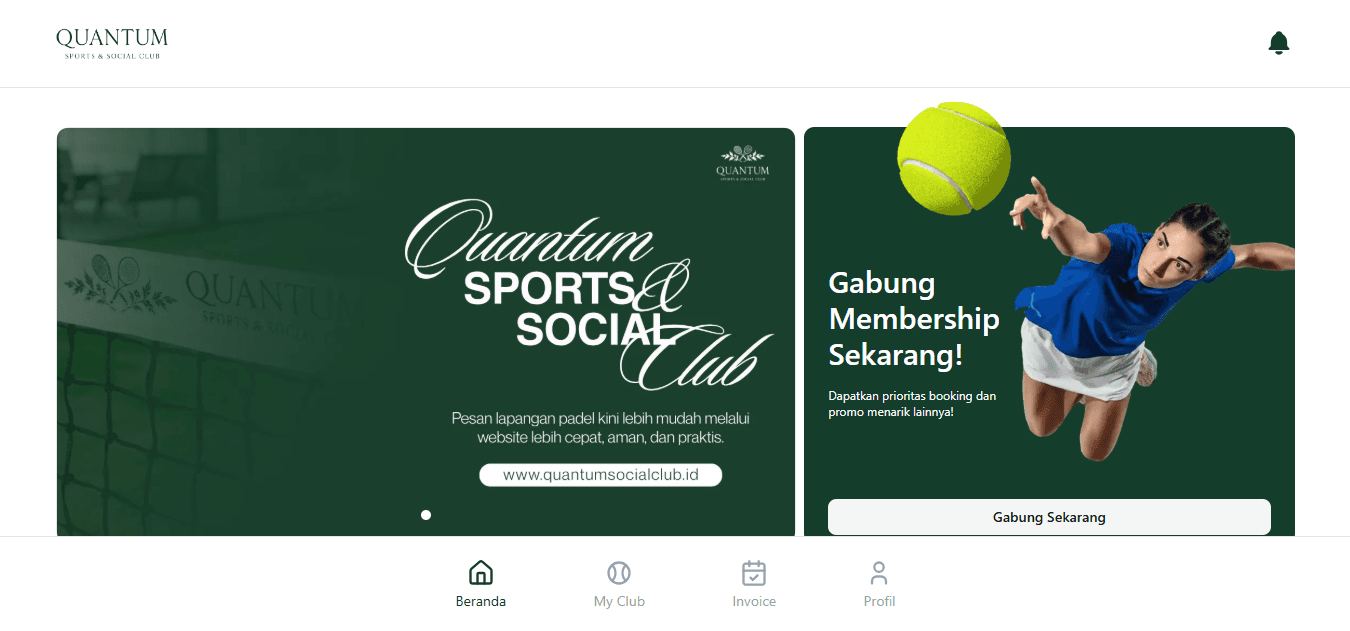Click the Beranda house icon
The image size is (1350, 631).
point(481,573)
